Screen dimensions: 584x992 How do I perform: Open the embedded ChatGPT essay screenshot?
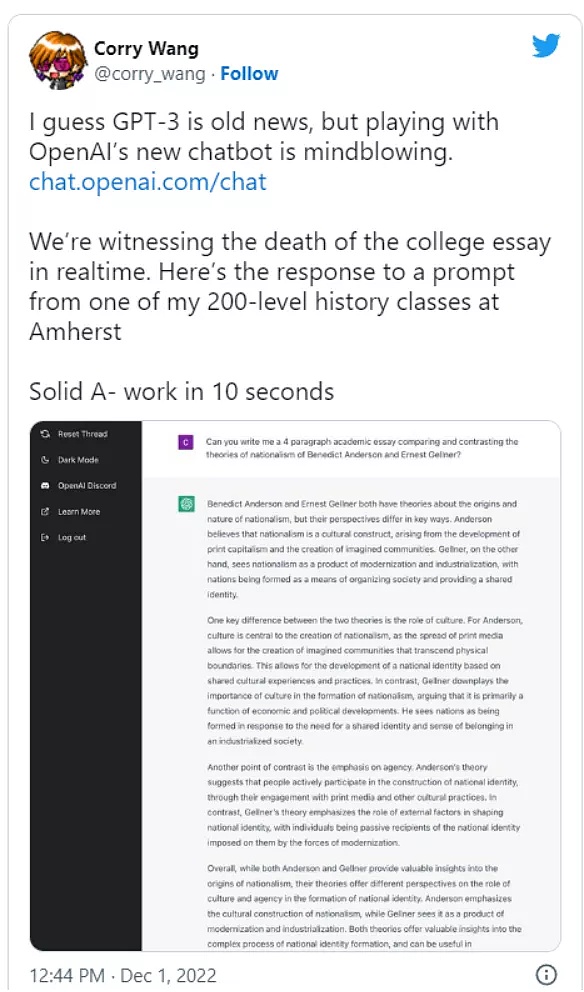point(295,686)
